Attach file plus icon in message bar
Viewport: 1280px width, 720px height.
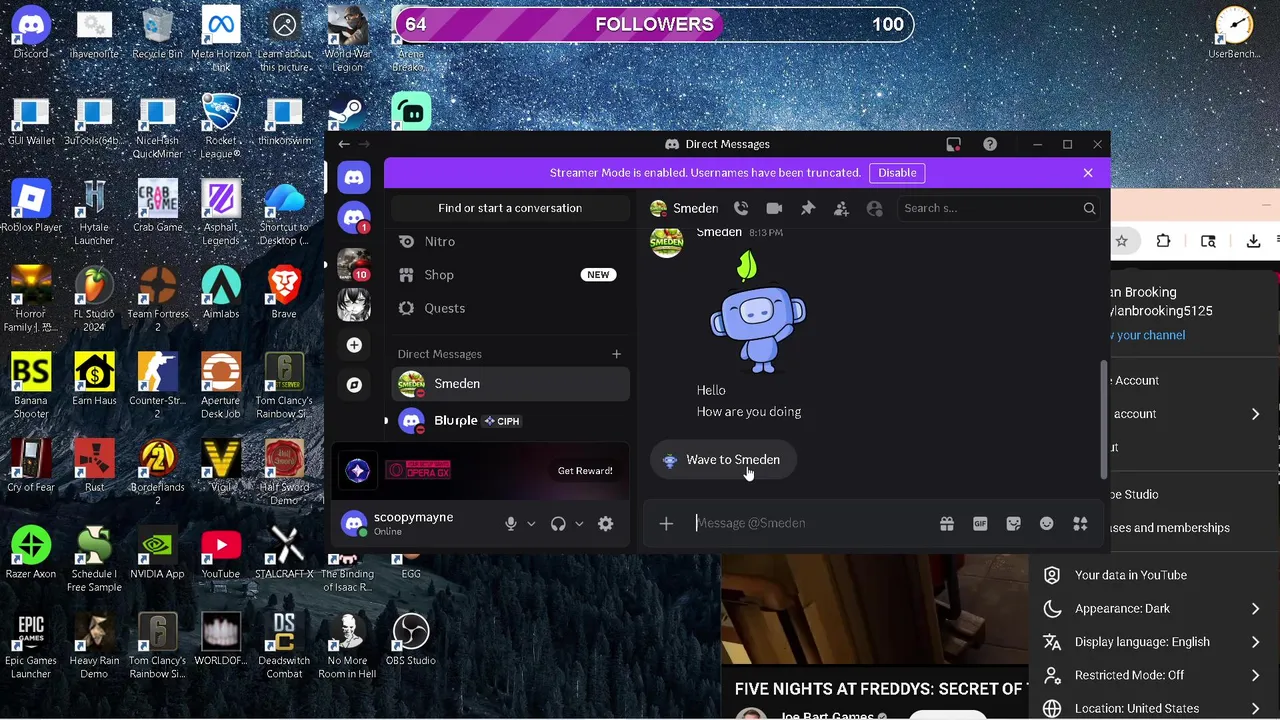[666, 523]
